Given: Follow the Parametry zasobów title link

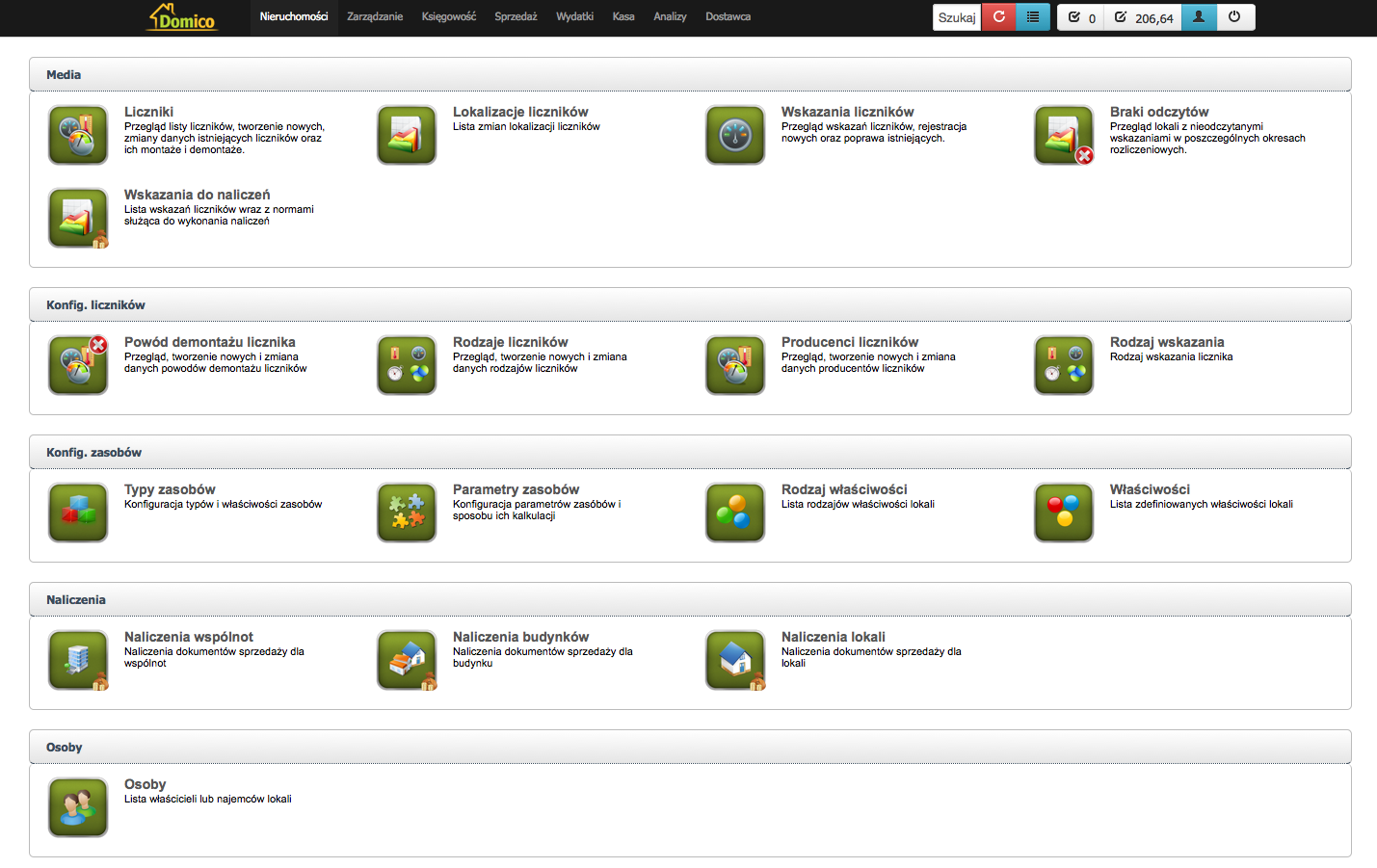Looking at the screenshot, I should [x=516, y=489].
